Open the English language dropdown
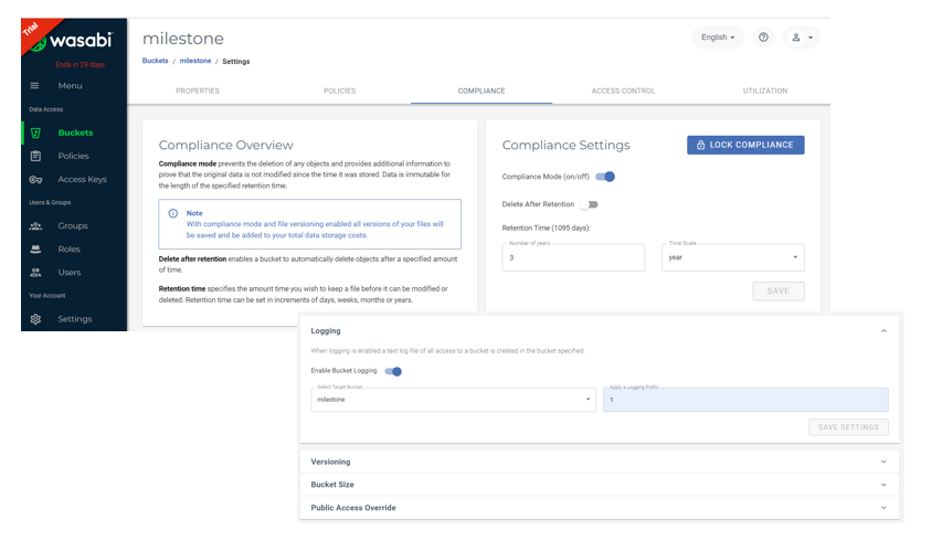Screen dimensions: 942x540 click(x=719, y=38)
